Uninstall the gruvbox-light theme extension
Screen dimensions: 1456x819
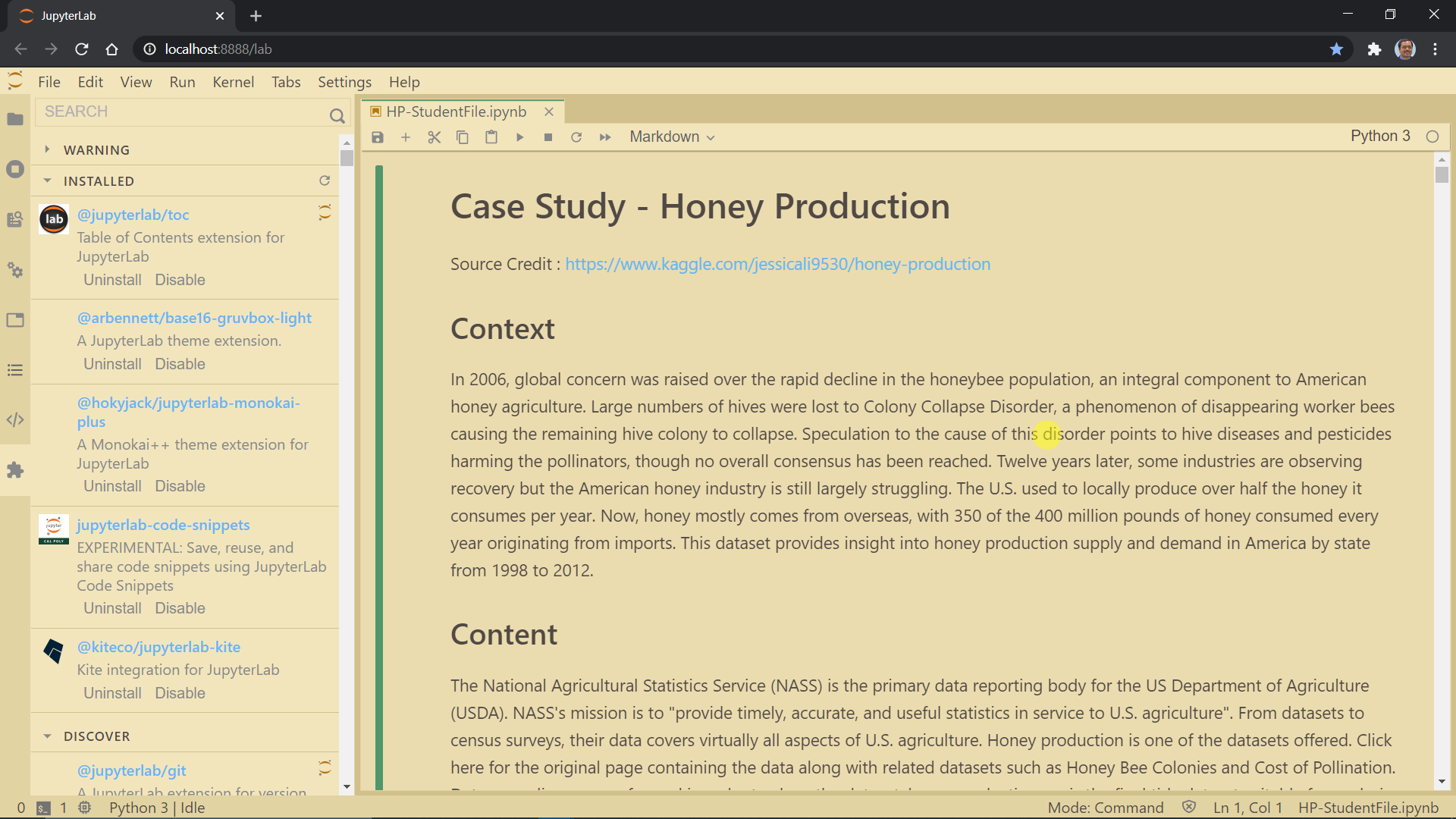(112, 364)
